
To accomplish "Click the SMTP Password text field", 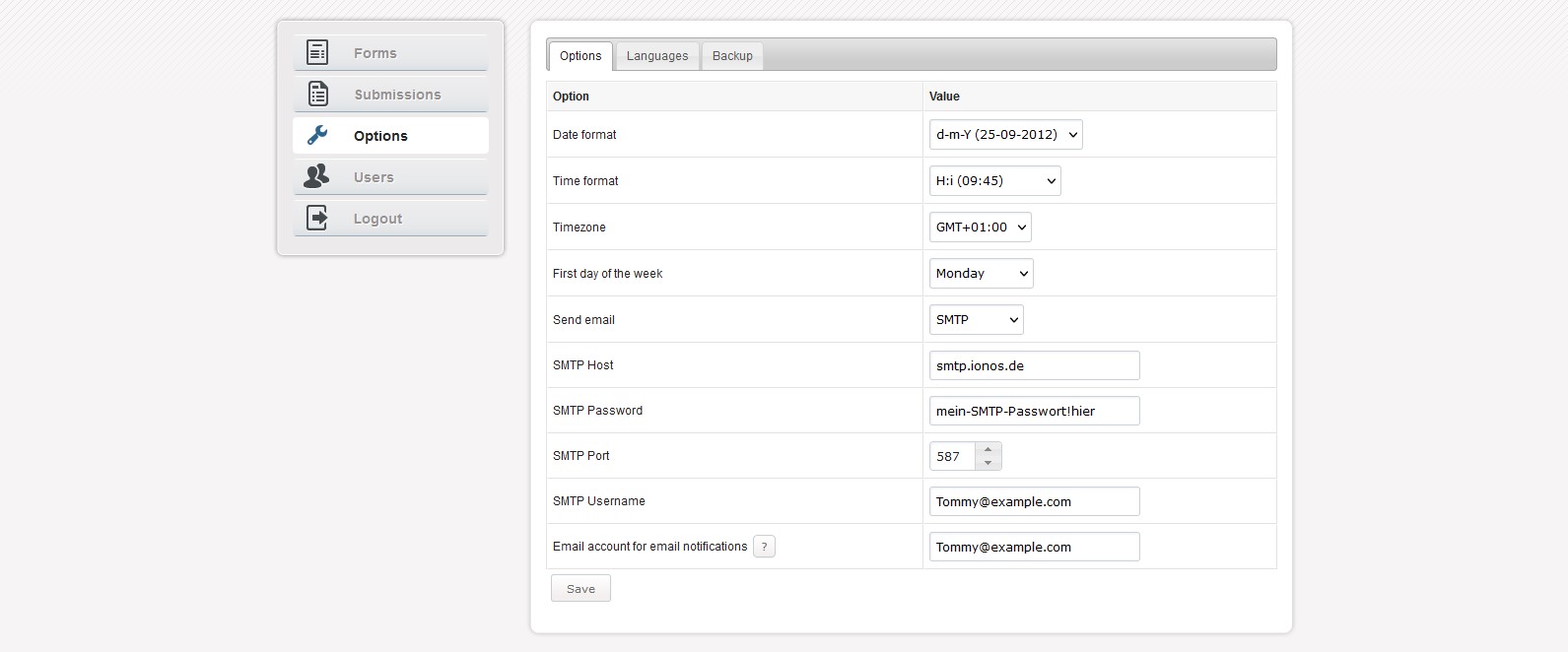I will (x=1034, y=411).
